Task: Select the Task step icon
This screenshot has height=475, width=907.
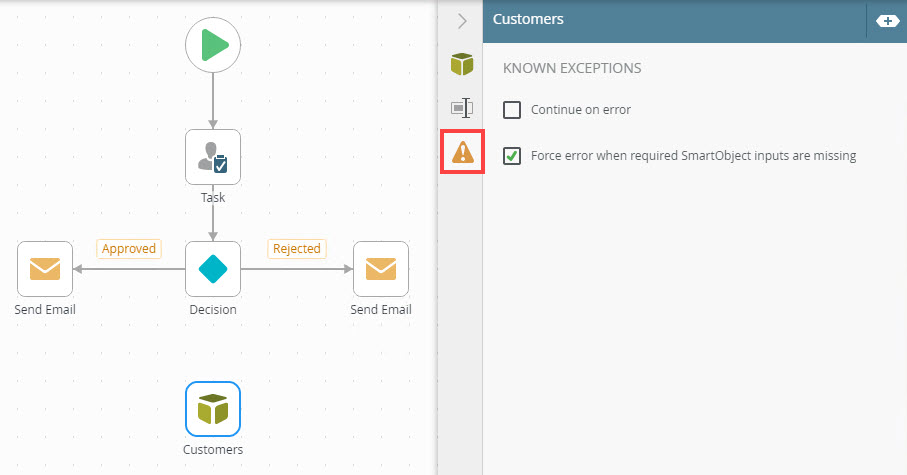Action: [x=213, y=157]
